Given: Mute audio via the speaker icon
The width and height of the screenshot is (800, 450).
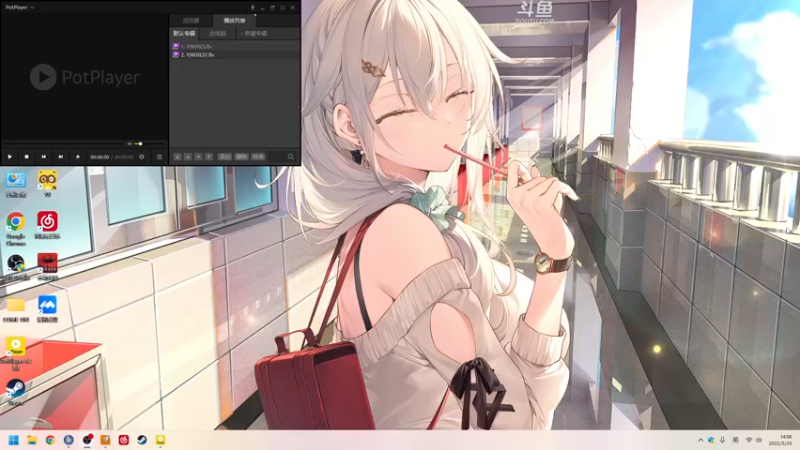Looking at the screenshot, I should point(129,144).
